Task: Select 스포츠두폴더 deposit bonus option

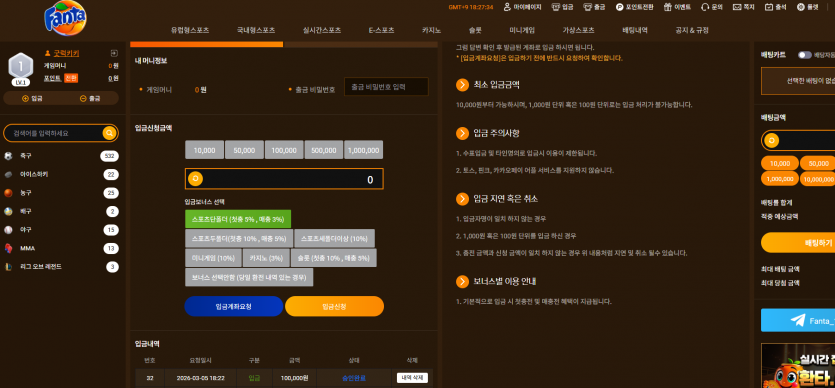Action: point(239,238)
